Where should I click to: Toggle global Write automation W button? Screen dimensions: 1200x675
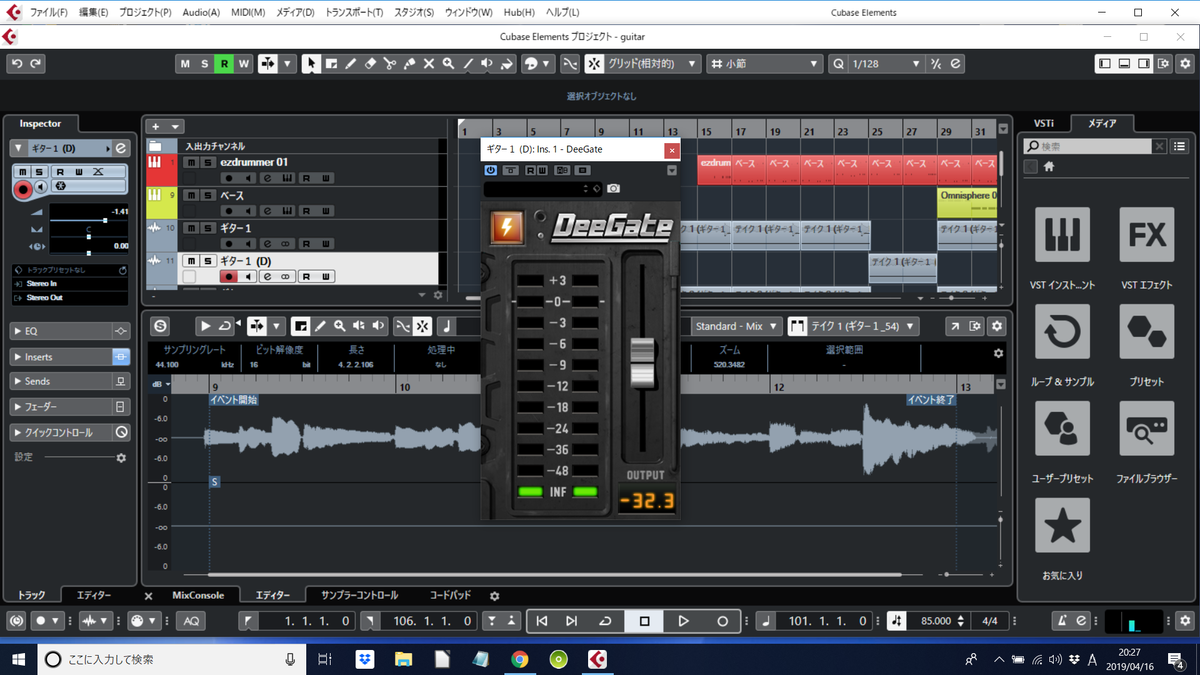243,63
